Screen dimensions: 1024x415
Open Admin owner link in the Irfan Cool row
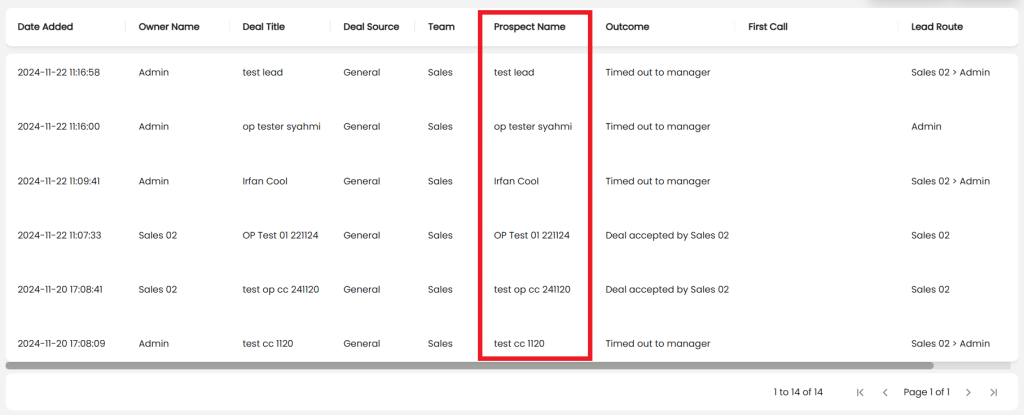click(154, 181)
